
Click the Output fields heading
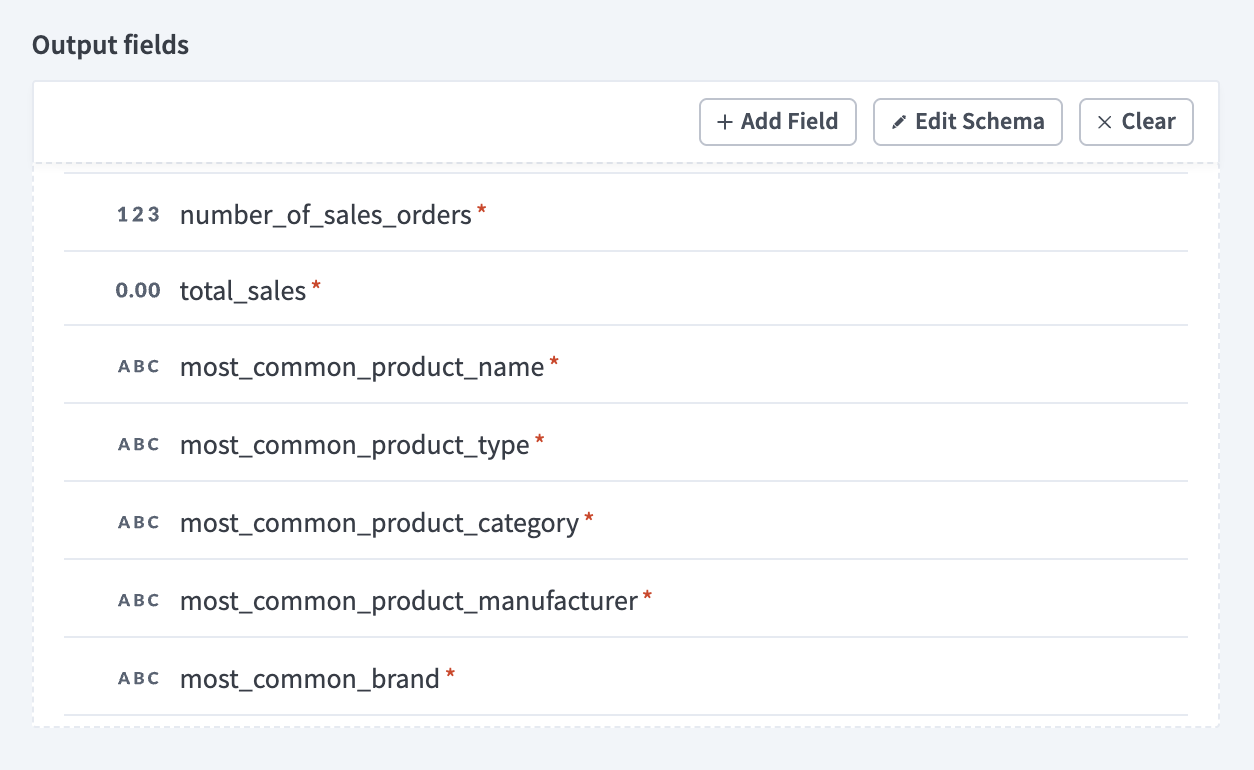[x=109, y=45]
